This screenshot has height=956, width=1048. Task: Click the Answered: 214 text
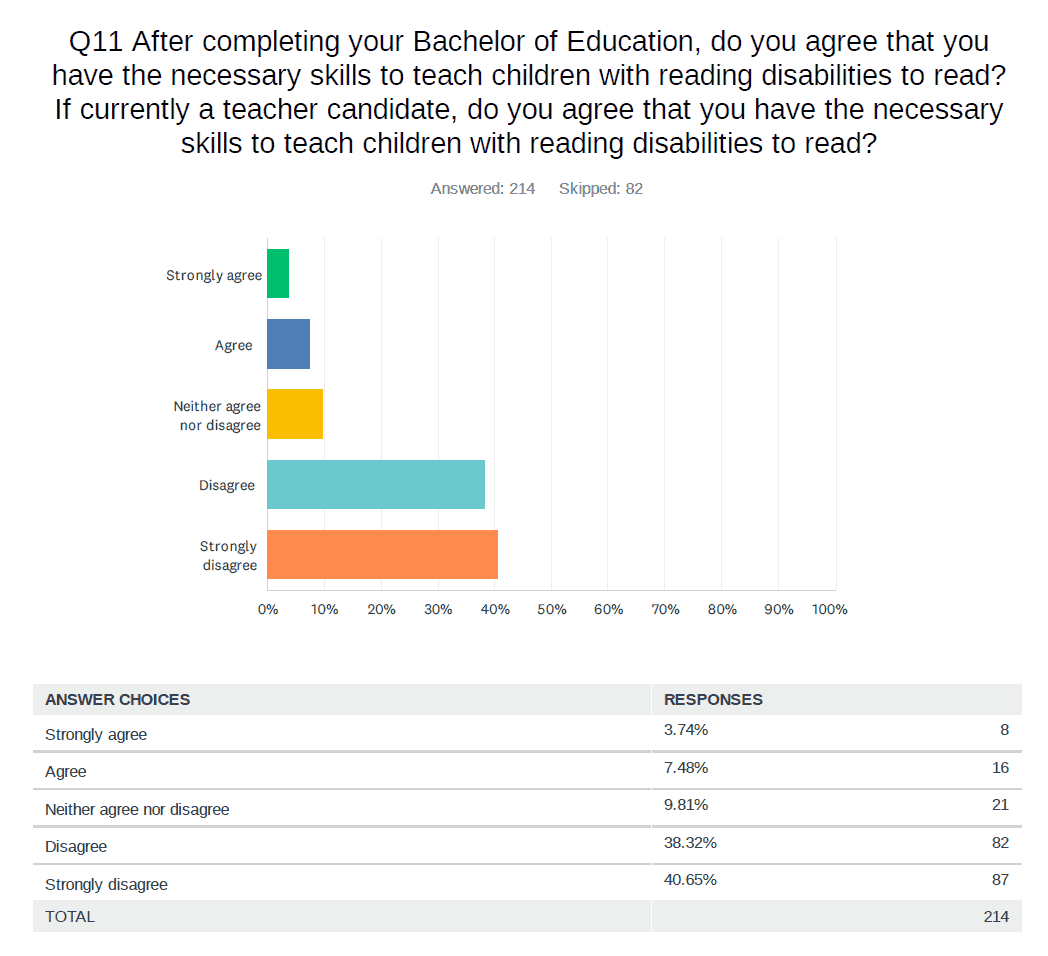click(x=483, y=188)
